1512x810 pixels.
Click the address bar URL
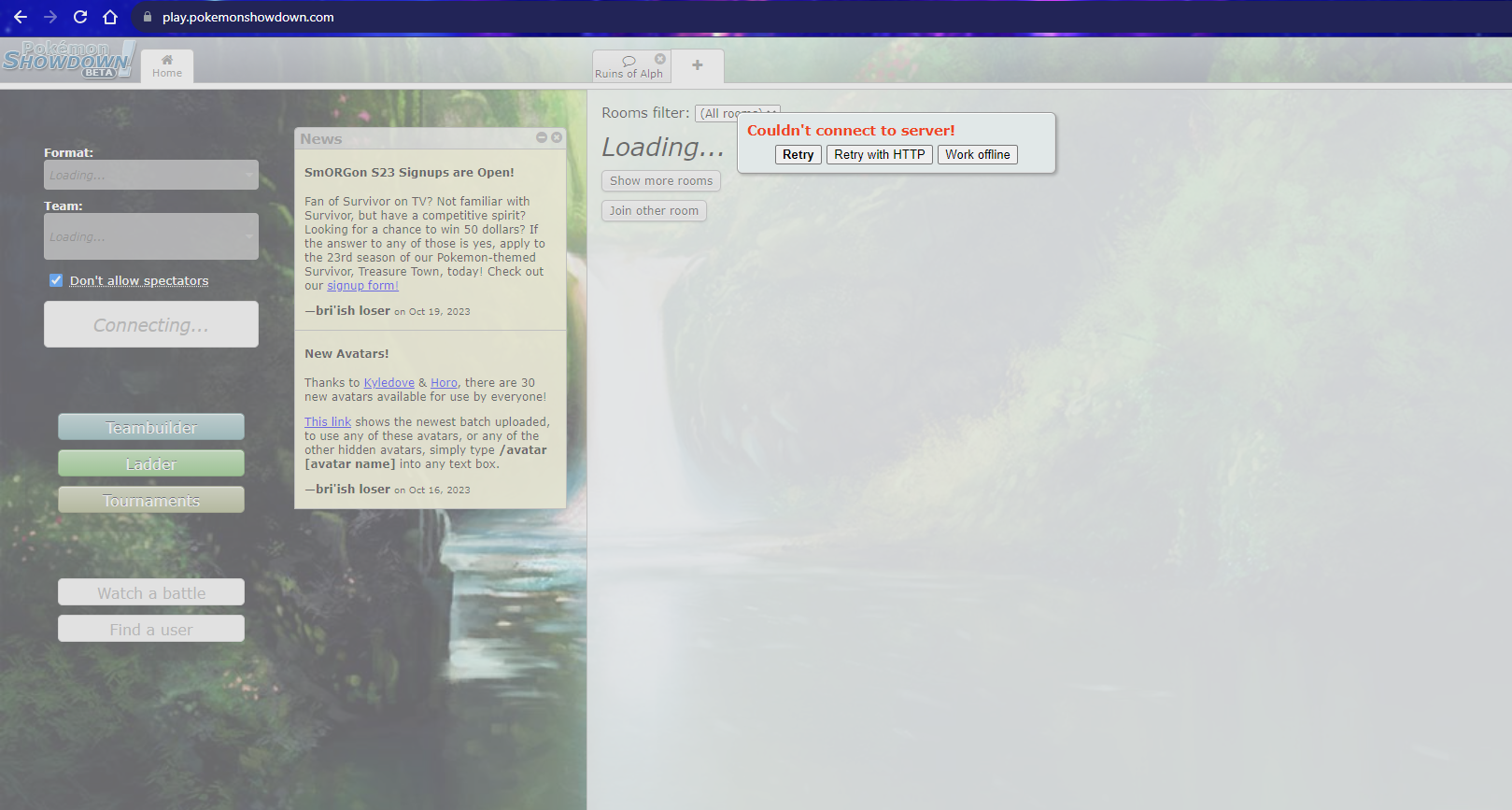click(248, 17)
